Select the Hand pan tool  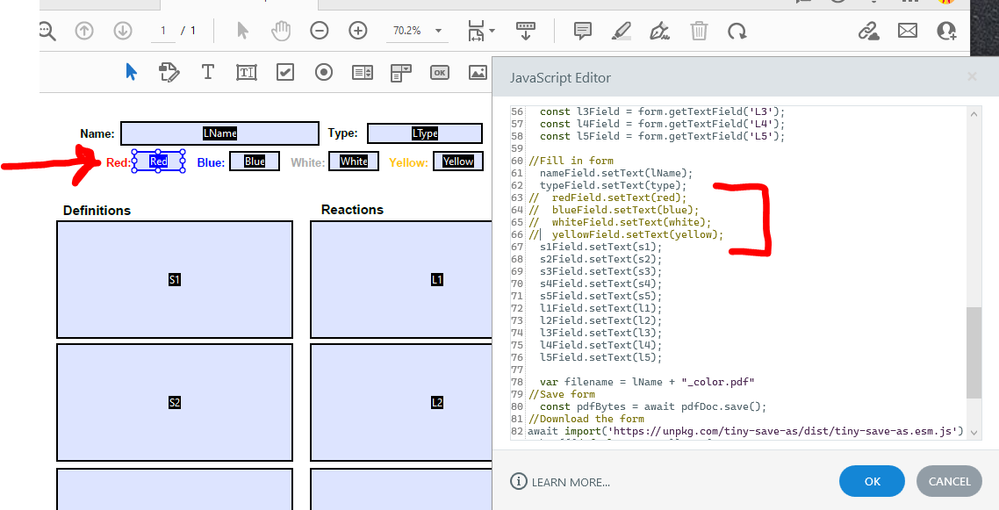pyautogui.click(x=281, y=31)
